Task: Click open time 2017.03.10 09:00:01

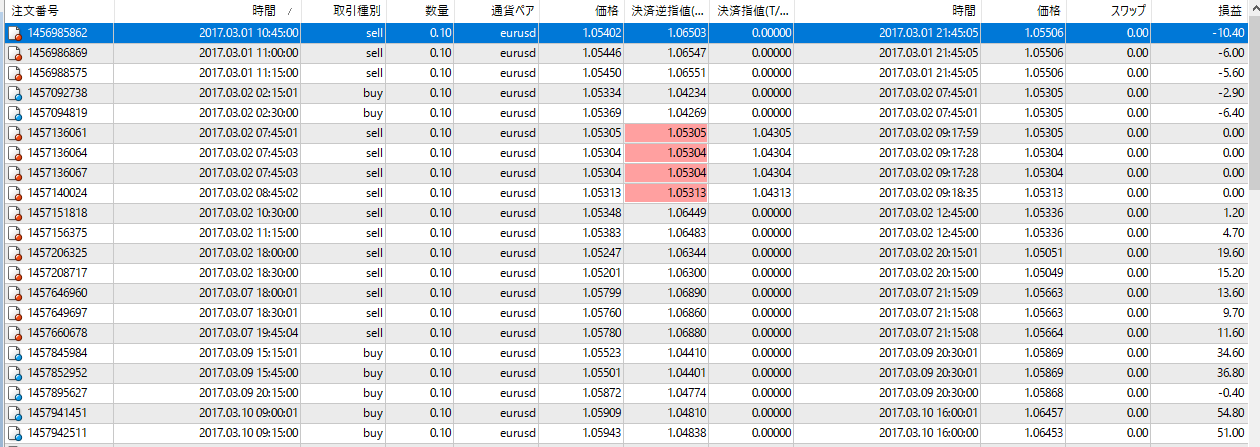Action: [x=248, y=413]
